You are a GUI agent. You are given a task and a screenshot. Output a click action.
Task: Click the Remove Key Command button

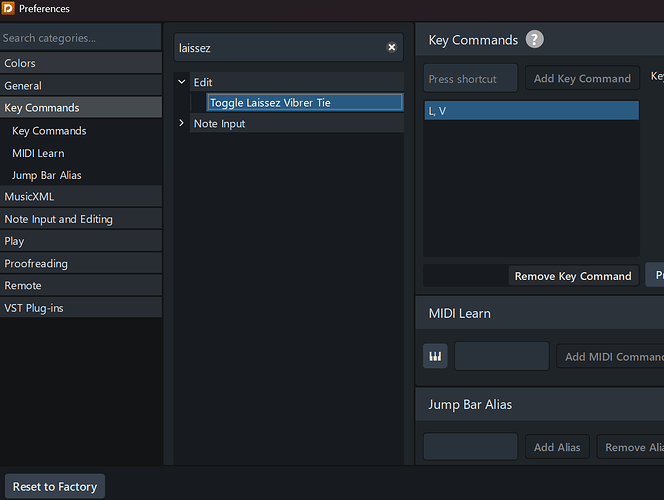573,276
